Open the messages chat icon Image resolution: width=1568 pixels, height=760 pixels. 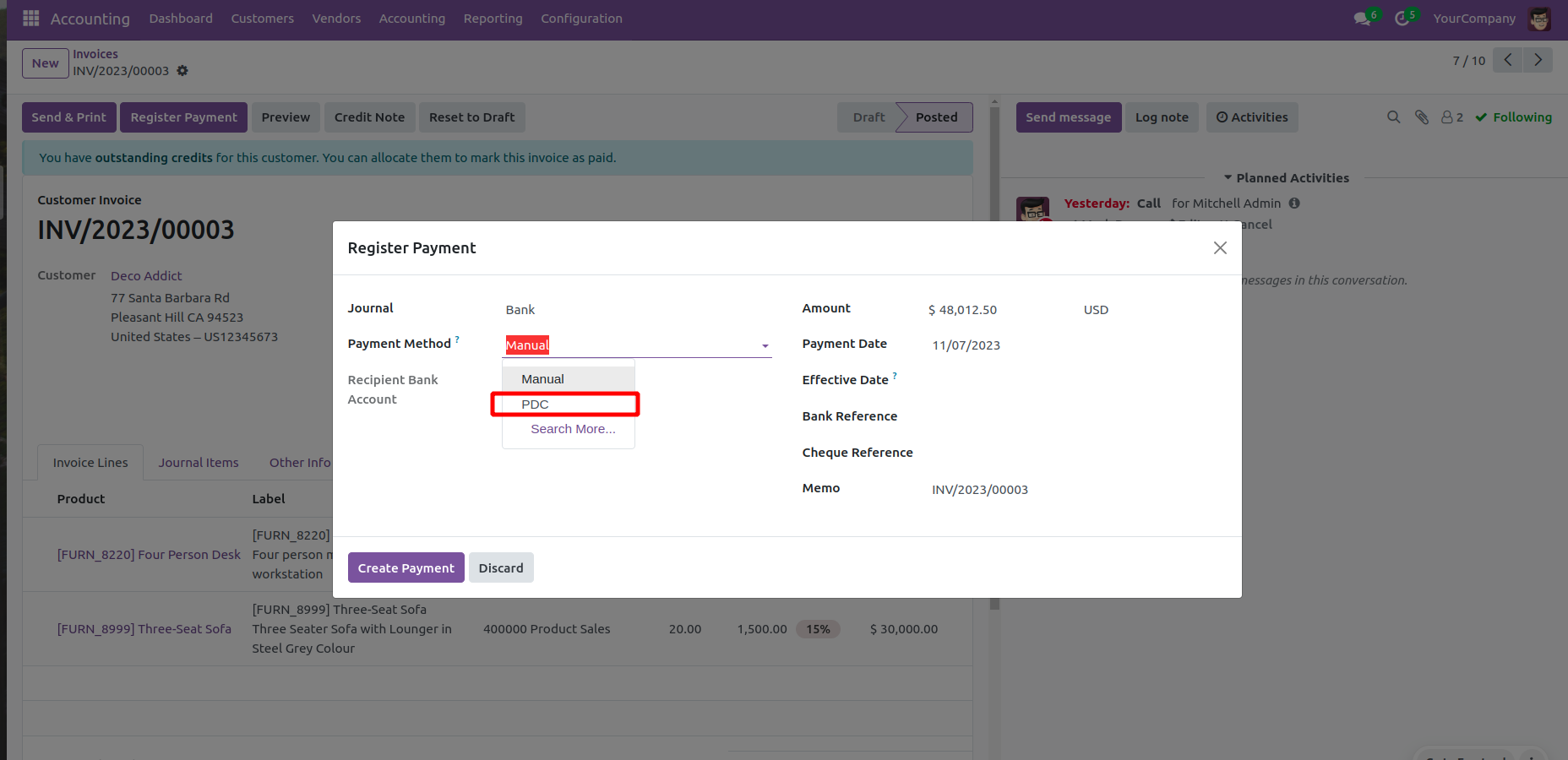1362,19
